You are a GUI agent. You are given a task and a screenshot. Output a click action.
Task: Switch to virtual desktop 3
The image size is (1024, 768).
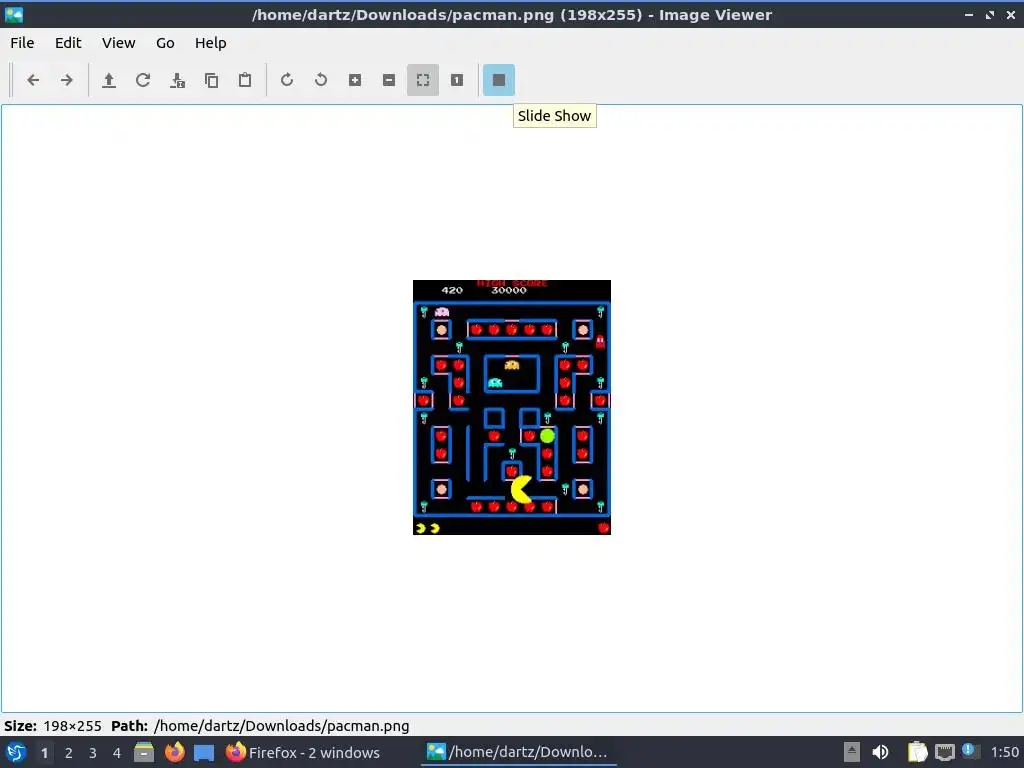[x=93, y=753]
